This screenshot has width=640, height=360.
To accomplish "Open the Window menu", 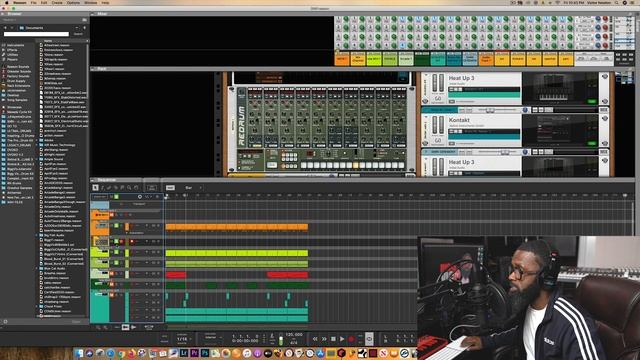I will (91, 2).
